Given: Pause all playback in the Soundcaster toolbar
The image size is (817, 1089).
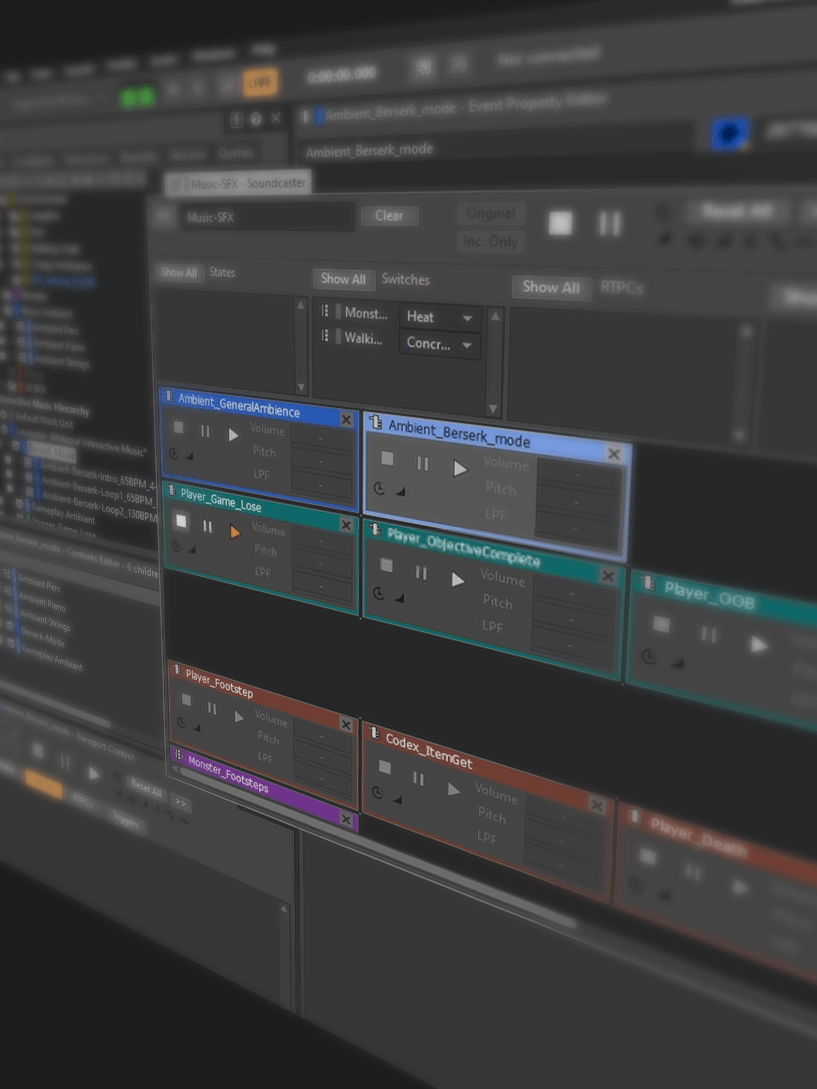Looking at the screenshot, I should coord(610,224).
